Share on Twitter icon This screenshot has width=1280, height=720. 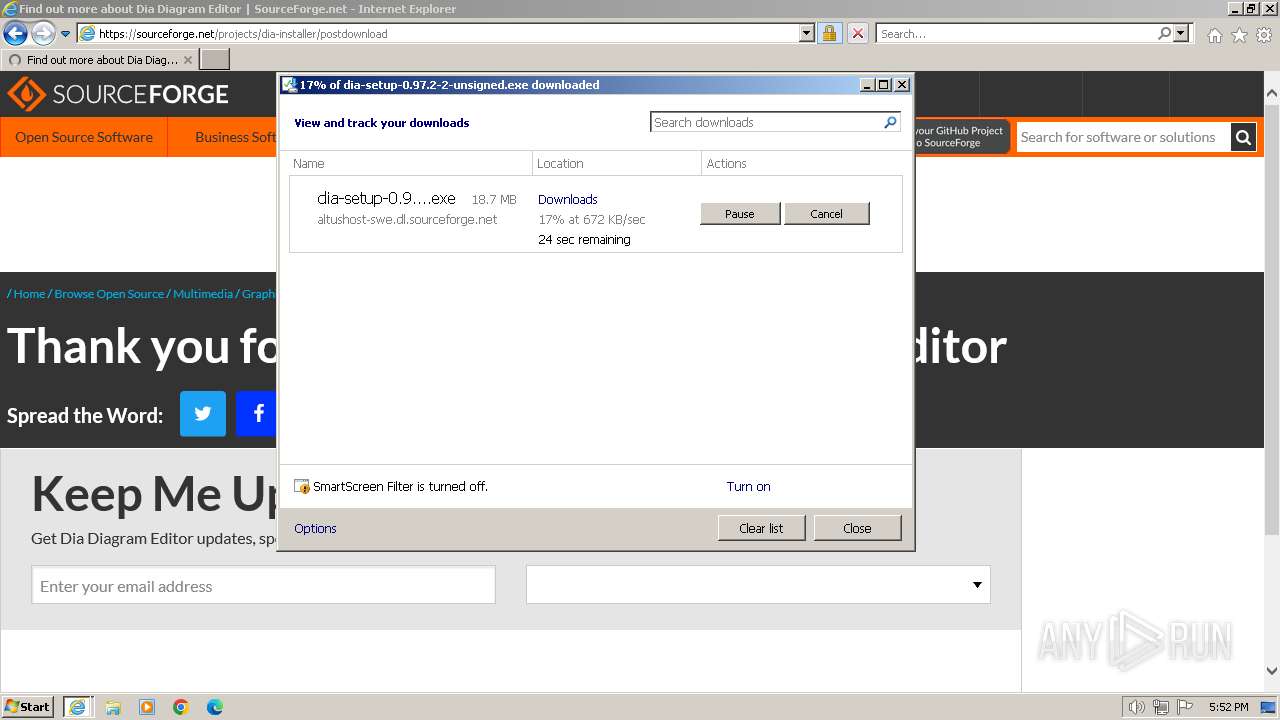coord(203,414)
